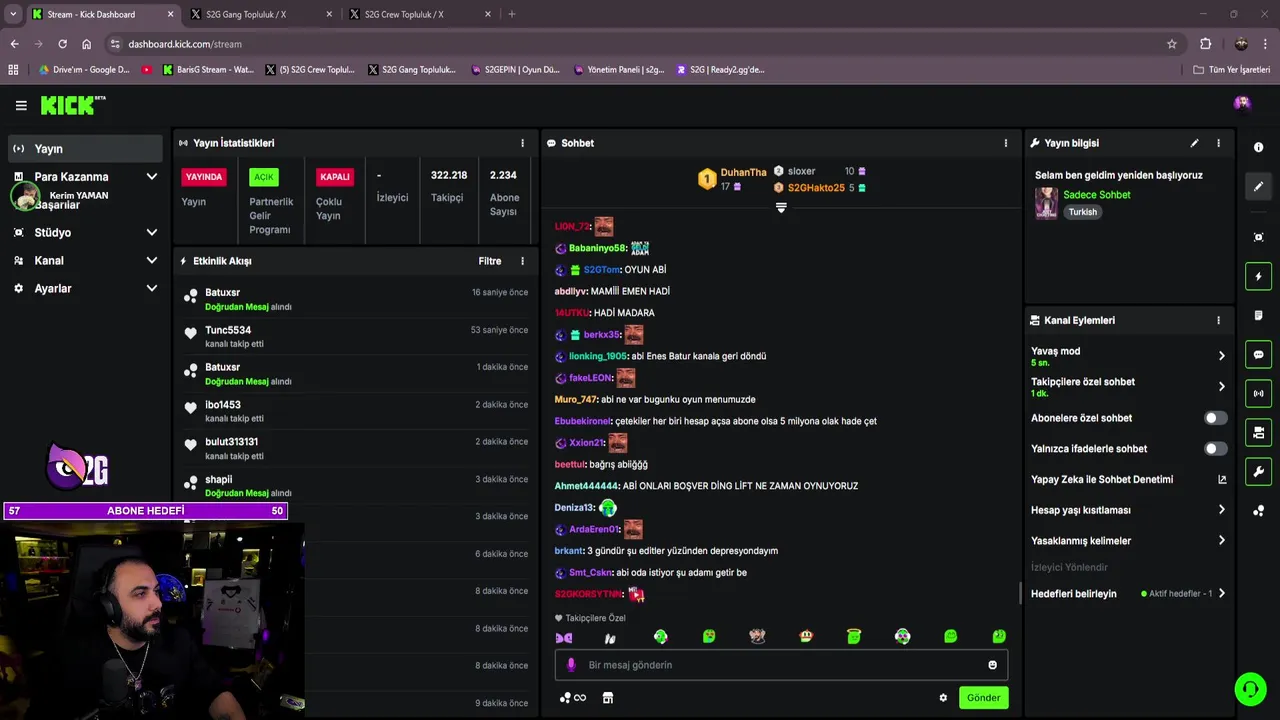Click the YAYINDA status badge
The width and height of the screenshot is (1280, 720).
(204, 177)
